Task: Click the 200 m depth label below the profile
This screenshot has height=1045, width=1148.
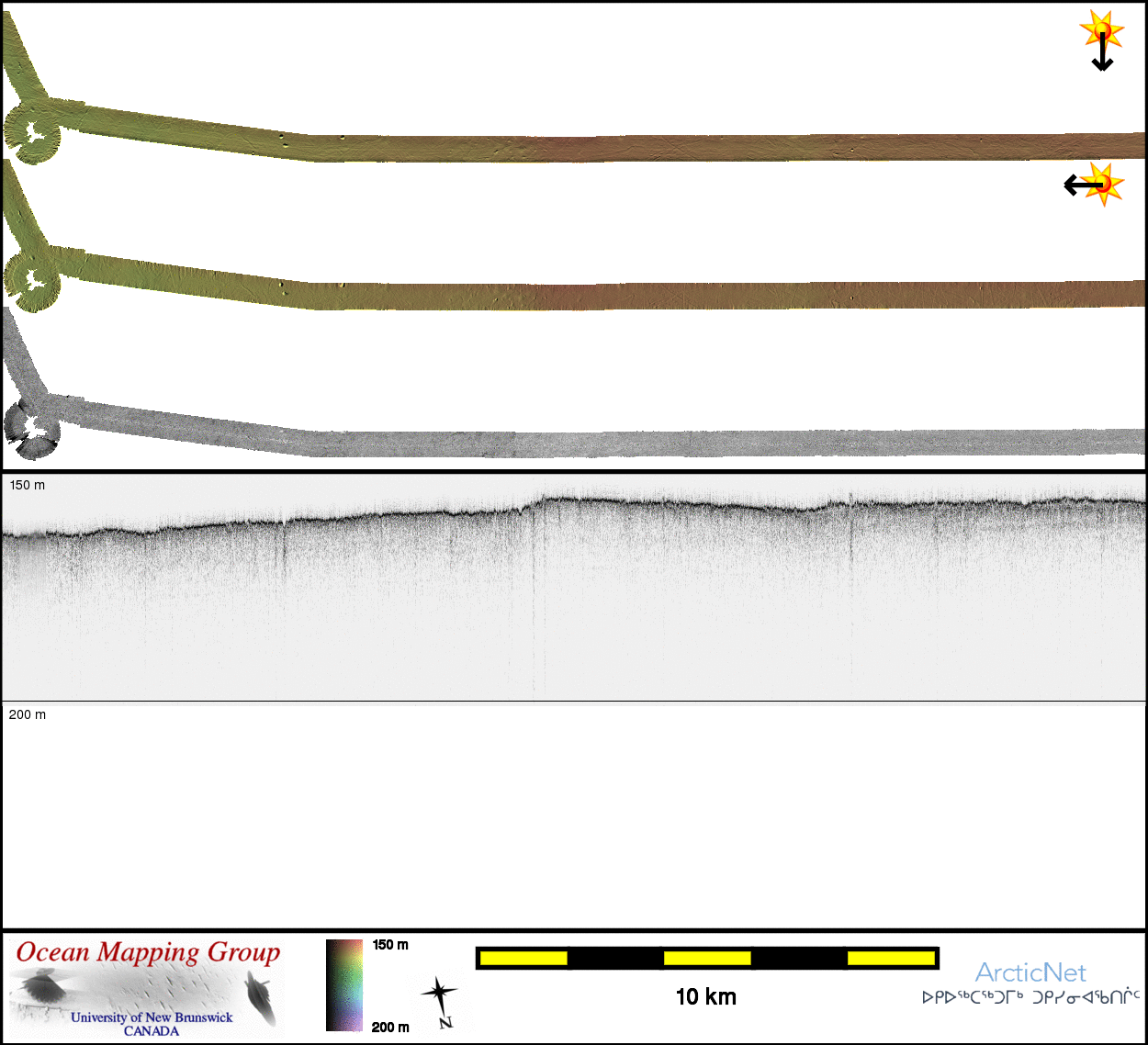Action: [x=28, y=714]
